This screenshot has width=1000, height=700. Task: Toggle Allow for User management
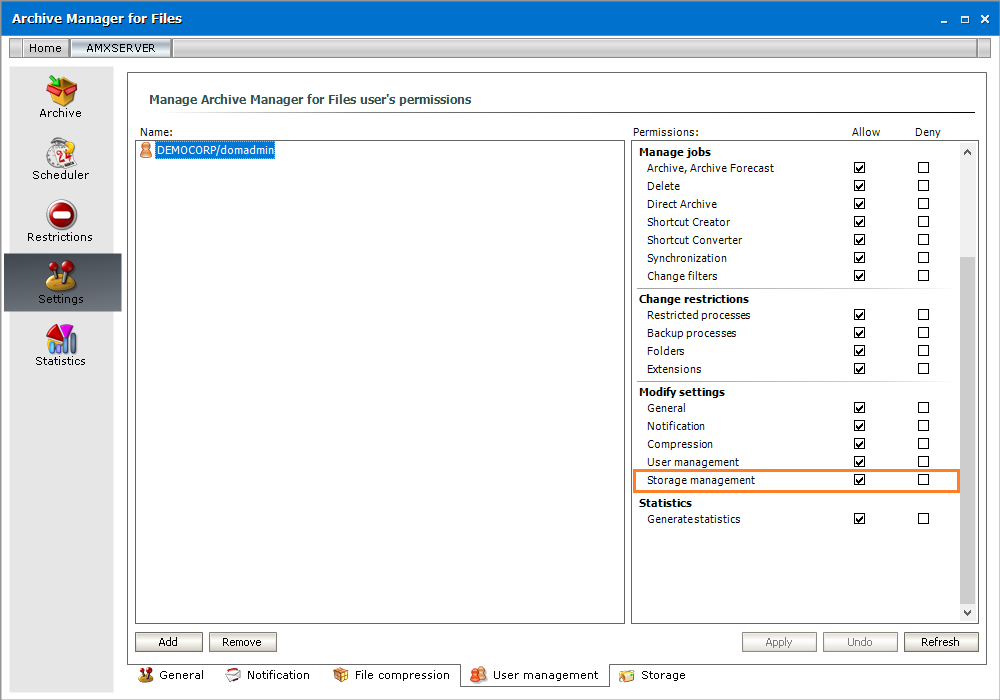pyautogui.click(x=860, y=462)
